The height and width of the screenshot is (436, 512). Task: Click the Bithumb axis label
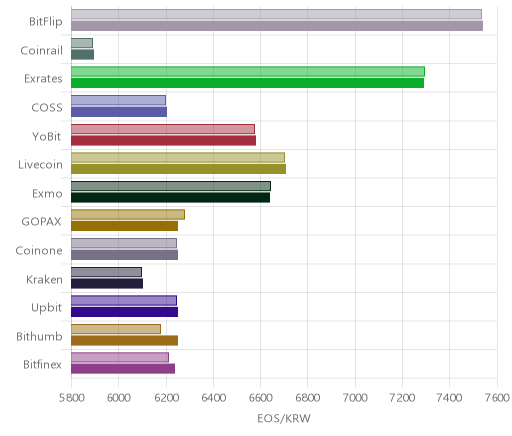(39, 336)
